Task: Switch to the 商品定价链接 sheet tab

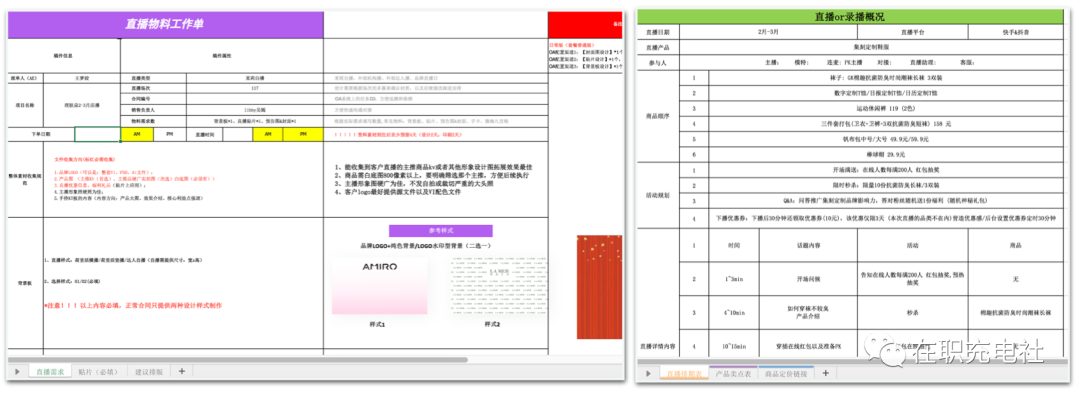Action: pyautogui.click(x=785, y=374)
